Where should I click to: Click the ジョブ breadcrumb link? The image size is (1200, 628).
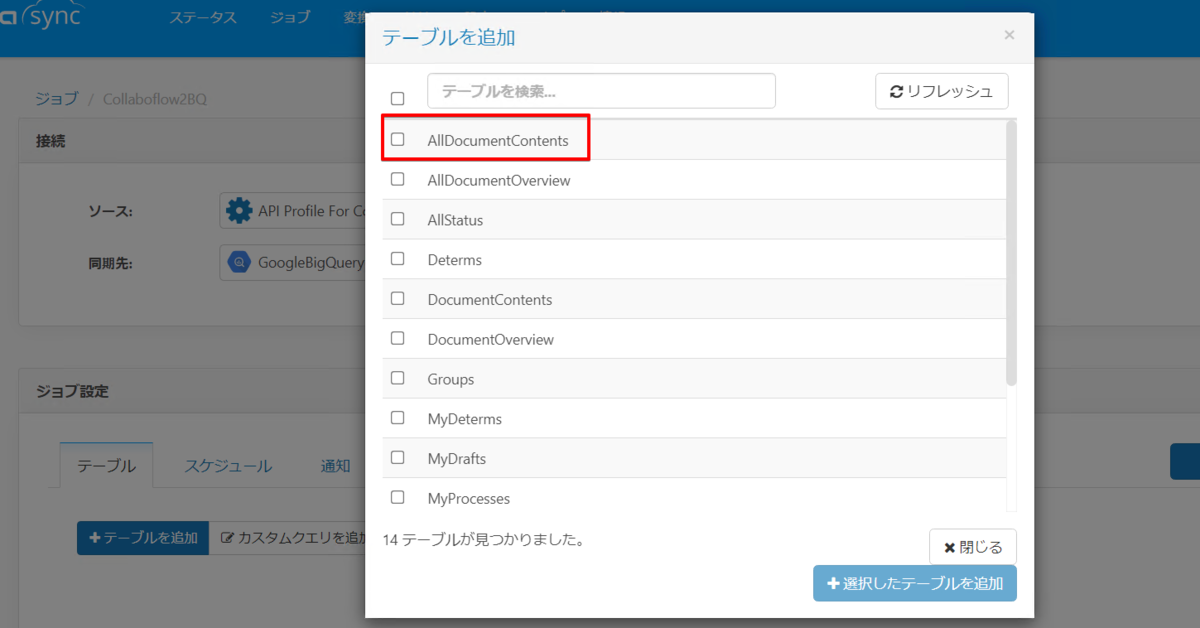(x=56, y=99)
